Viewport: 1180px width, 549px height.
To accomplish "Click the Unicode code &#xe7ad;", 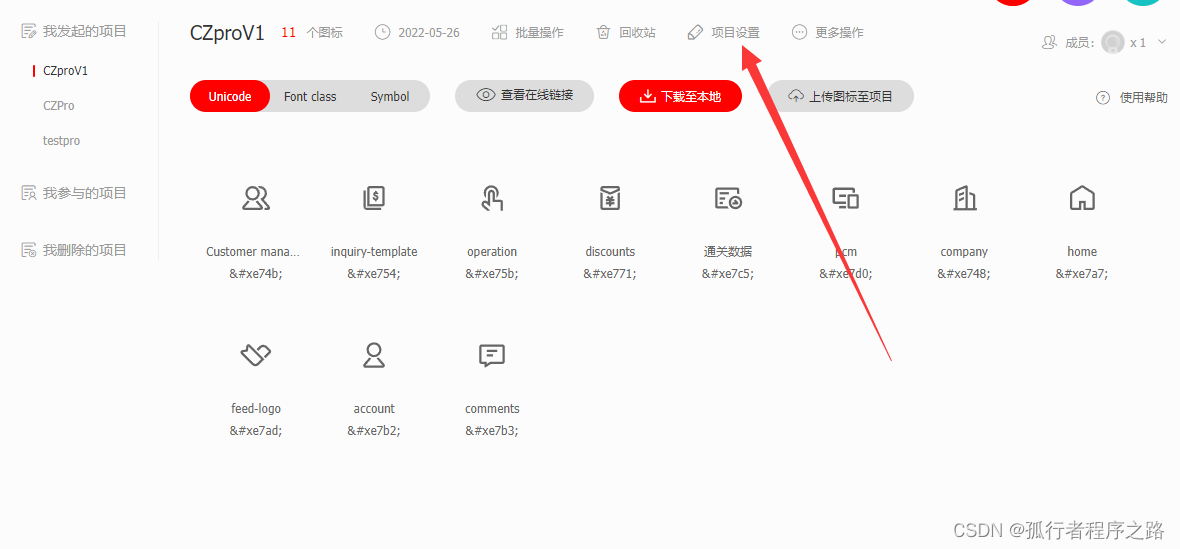I will click(256, 431).
